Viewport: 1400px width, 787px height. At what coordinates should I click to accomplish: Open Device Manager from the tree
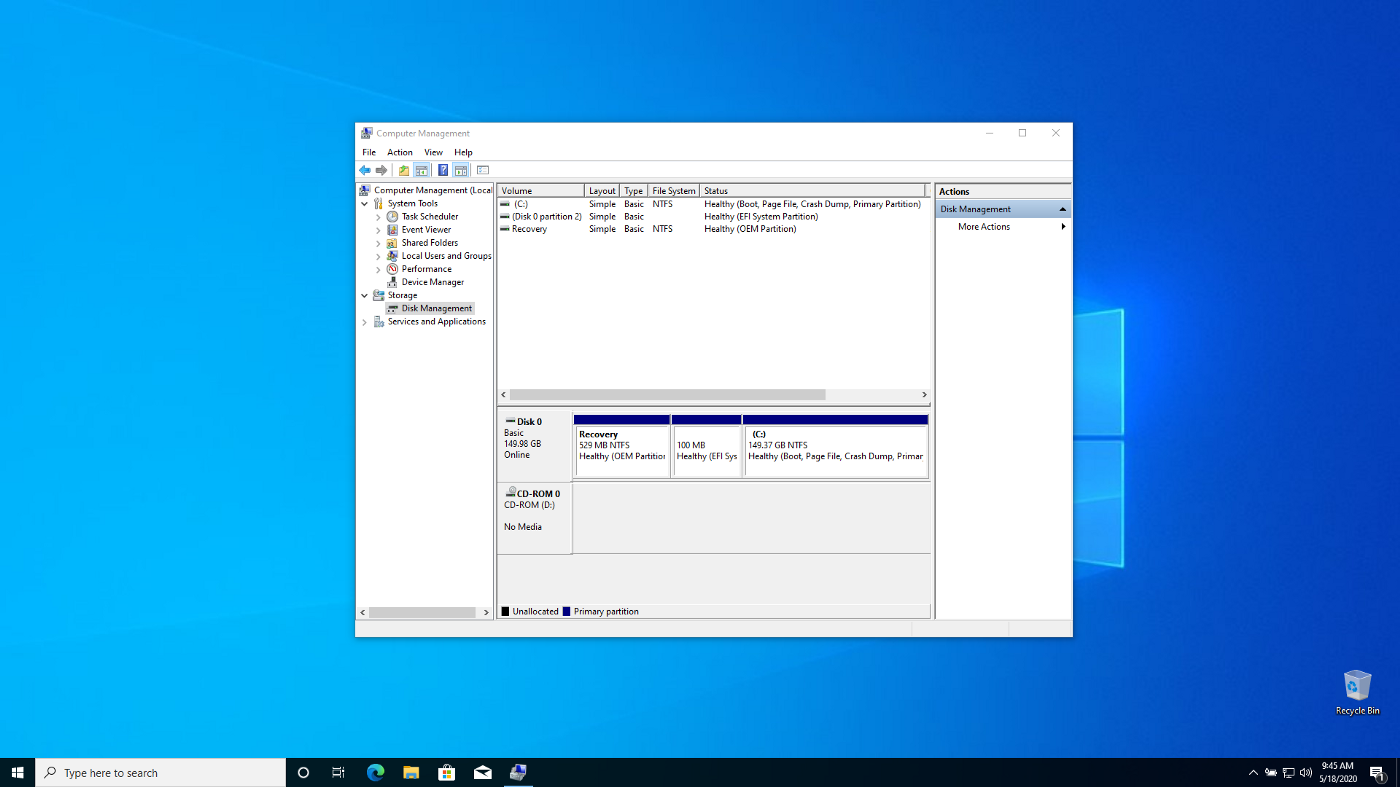[x=433, y=282]
